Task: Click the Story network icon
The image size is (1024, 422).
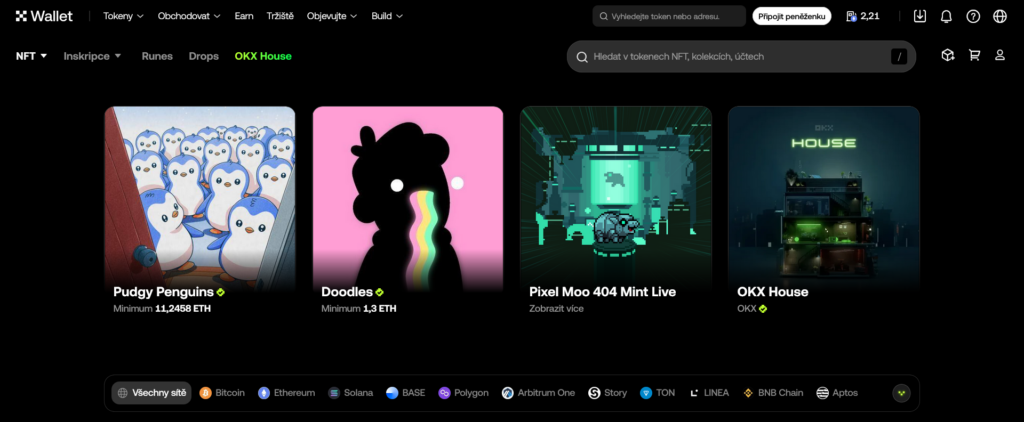Action: (594, 393)
